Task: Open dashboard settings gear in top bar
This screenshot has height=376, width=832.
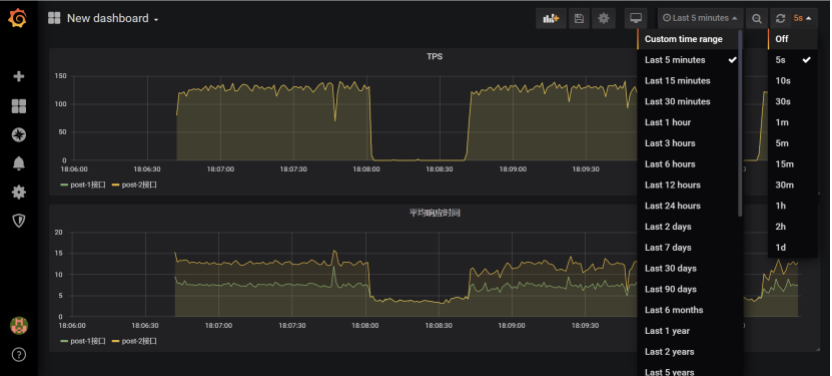Action: click(603, 19)
